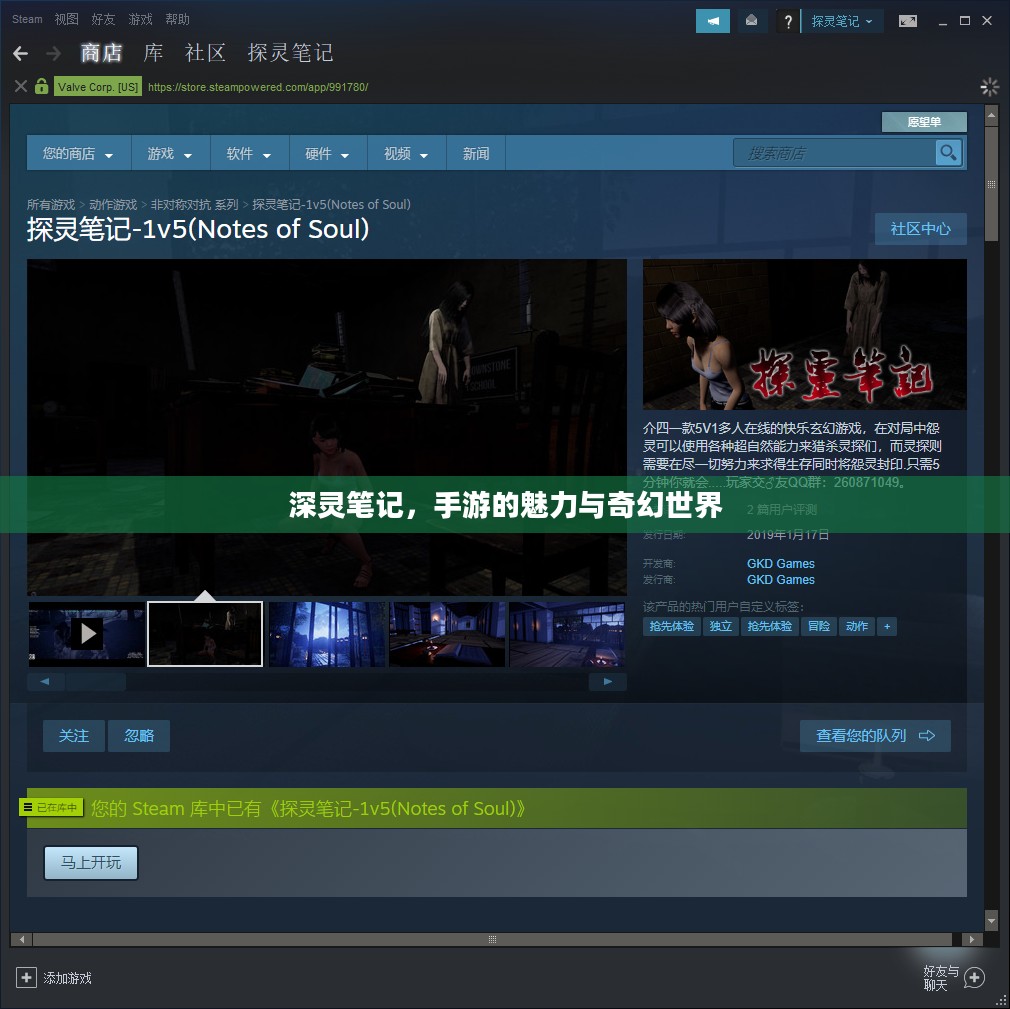Click GKD Games developer link
This screenshot has width=1010, height=1009.
point(781,564)
